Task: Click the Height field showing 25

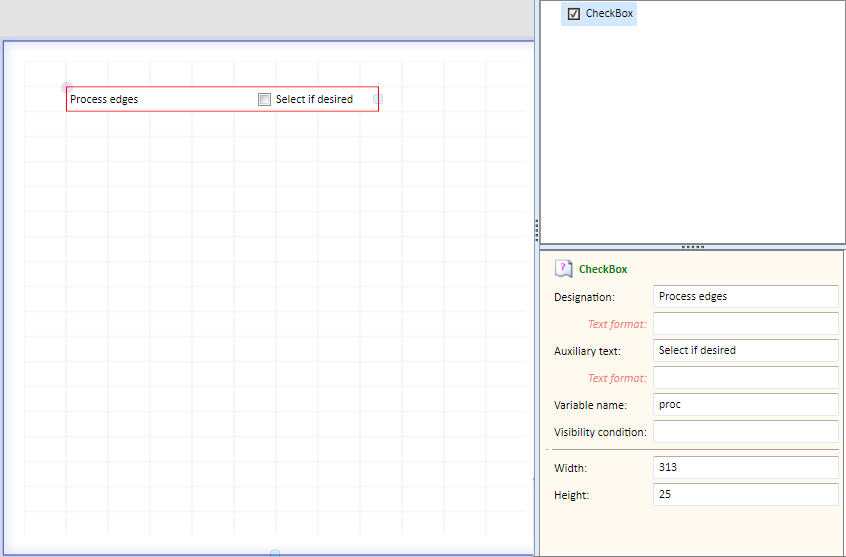Action: [x=746, y=494]
